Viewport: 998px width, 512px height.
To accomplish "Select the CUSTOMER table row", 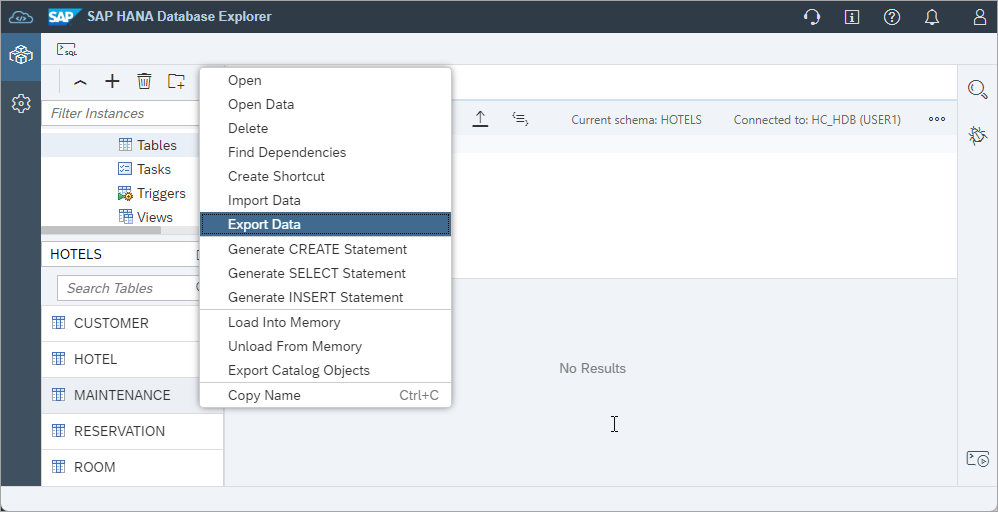I will pyautogui.click(x=121, y=323).
